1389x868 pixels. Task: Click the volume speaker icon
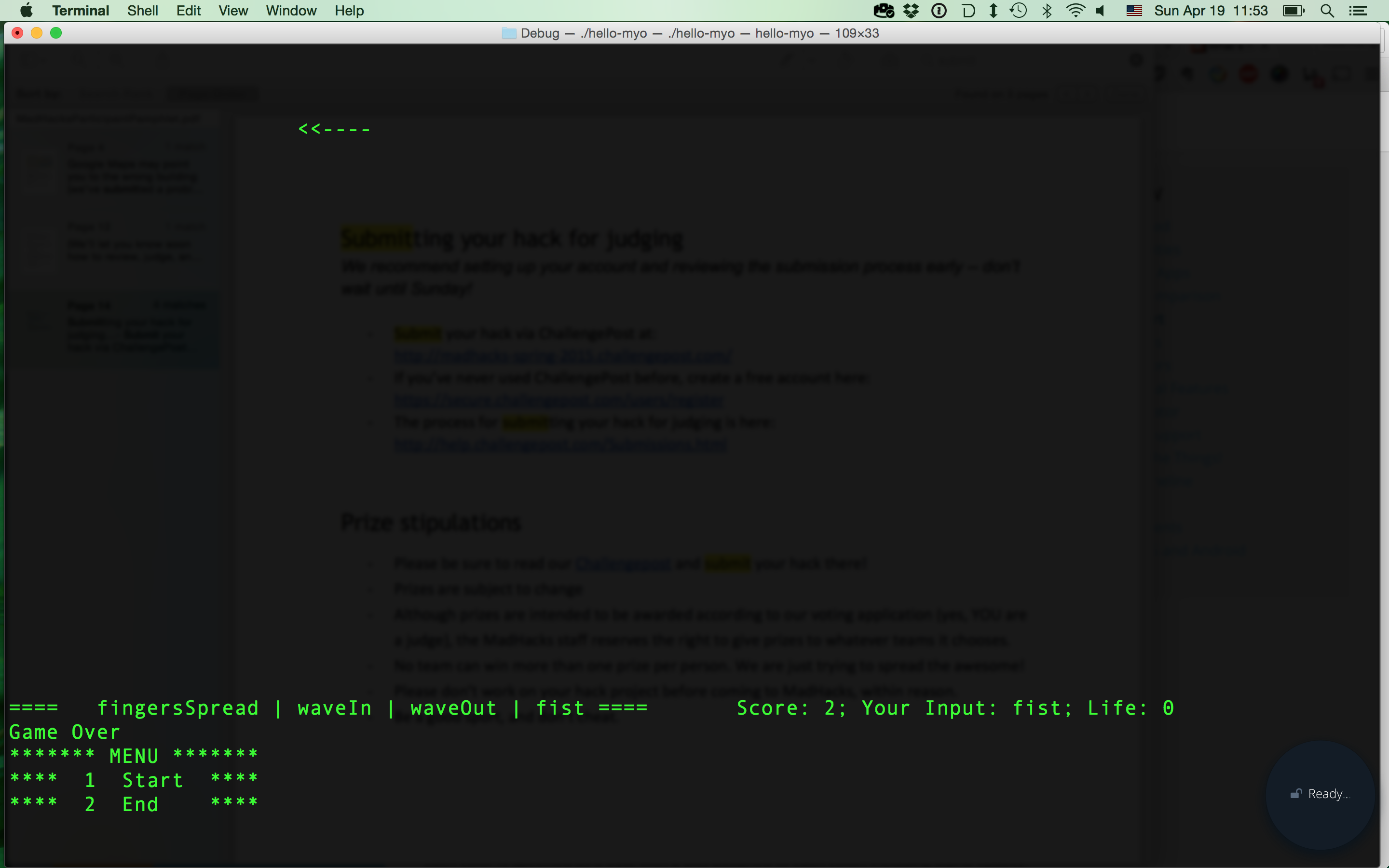1100,11
